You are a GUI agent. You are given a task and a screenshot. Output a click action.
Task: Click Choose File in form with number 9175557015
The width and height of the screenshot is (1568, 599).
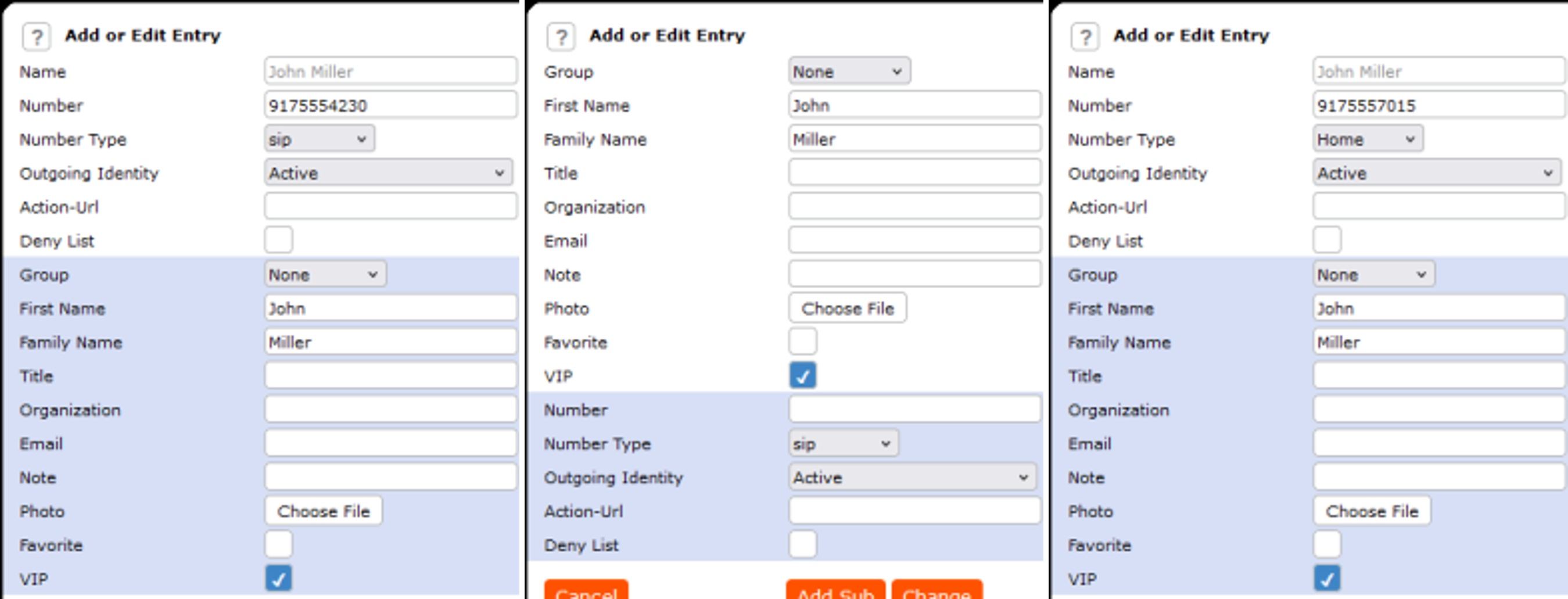click(x=1372, y=511)
